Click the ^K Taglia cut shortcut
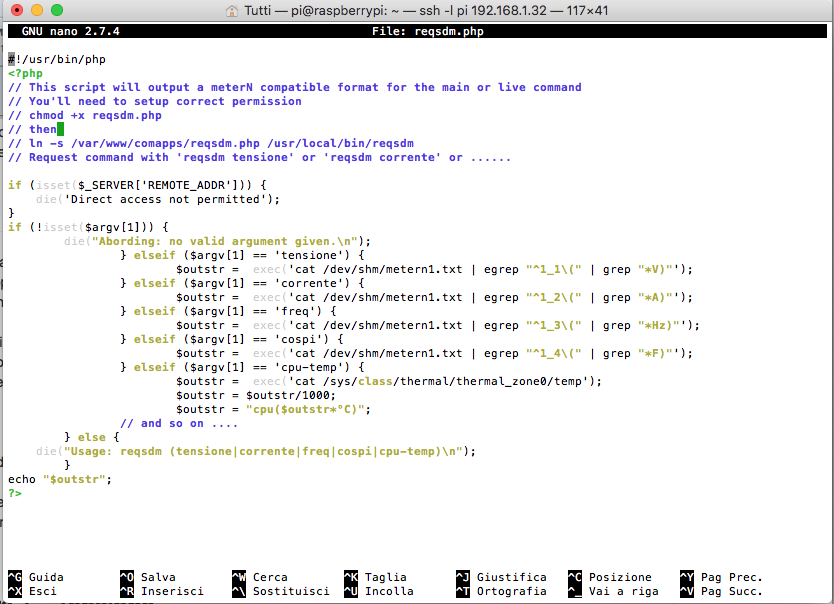834x604 pixels. 375,577
